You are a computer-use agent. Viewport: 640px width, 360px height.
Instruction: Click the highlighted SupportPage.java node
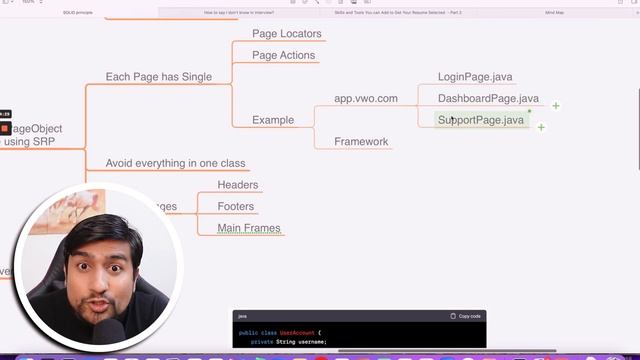coord(481,120)
